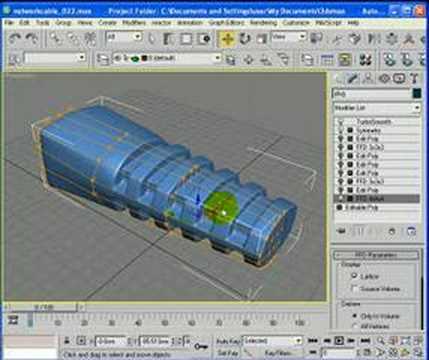Open the Customize menu

296,23
